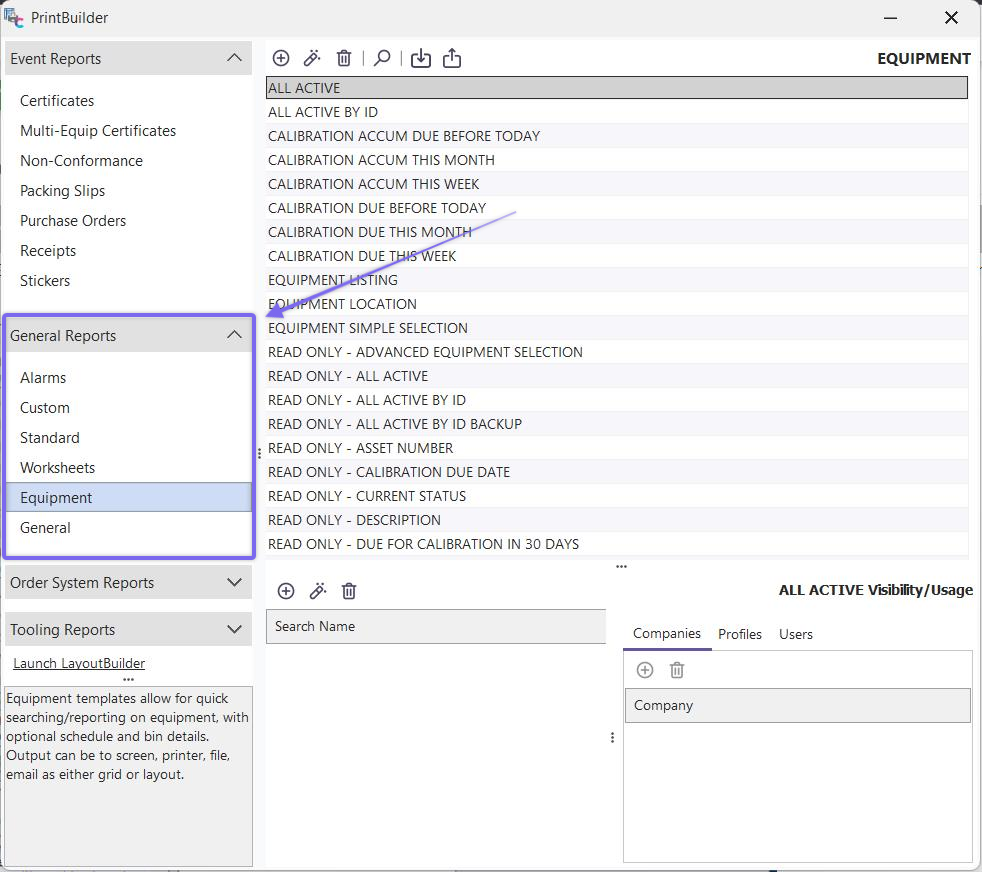Click the add new template plus icon

[x=281, y=58]
